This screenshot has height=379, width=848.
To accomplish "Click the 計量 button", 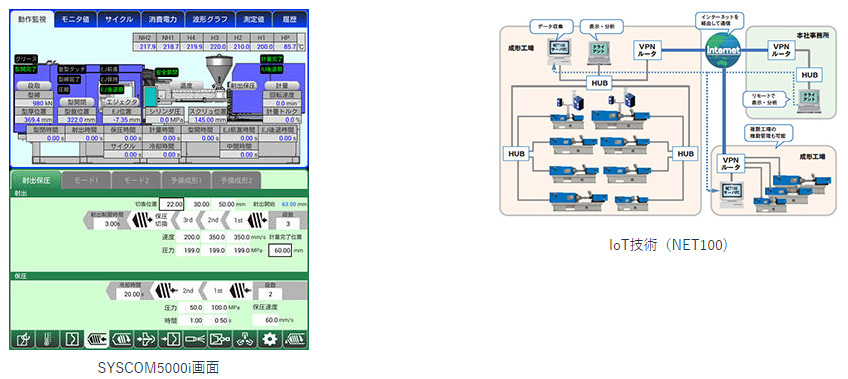I will [x=281, y=86].
